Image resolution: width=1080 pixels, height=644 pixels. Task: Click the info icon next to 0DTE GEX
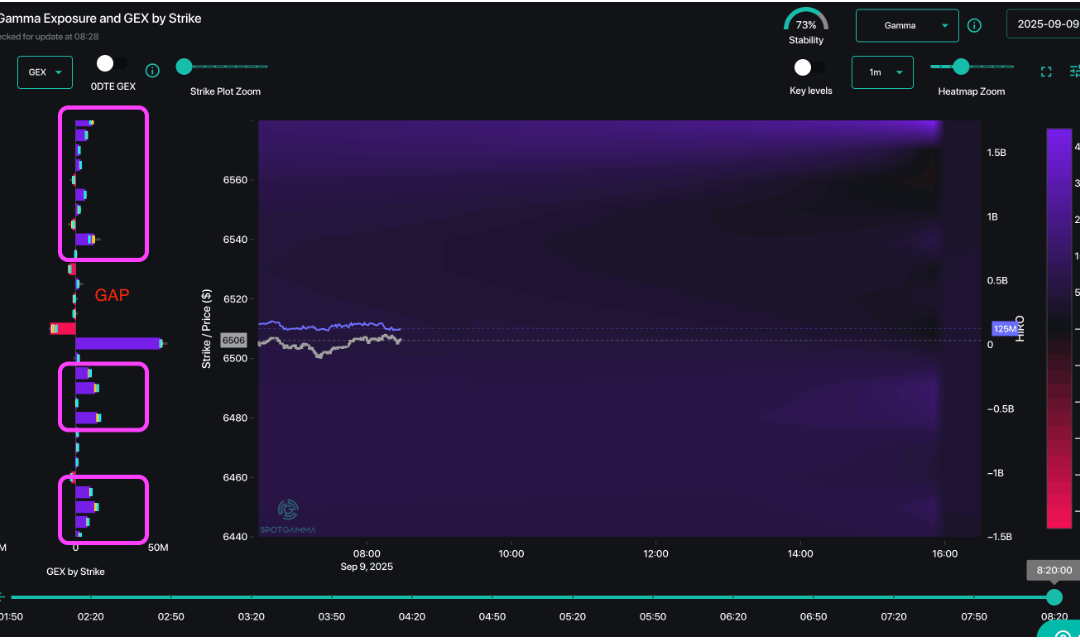(152, 70)
